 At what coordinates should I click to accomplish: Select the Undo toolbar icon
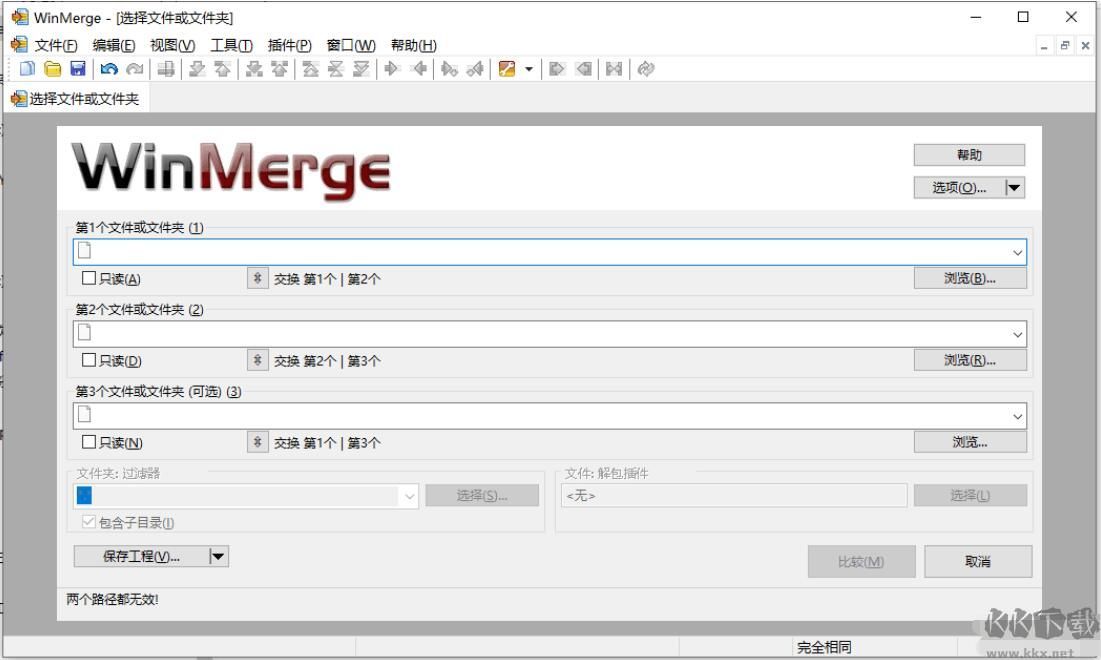click(110, 68)
